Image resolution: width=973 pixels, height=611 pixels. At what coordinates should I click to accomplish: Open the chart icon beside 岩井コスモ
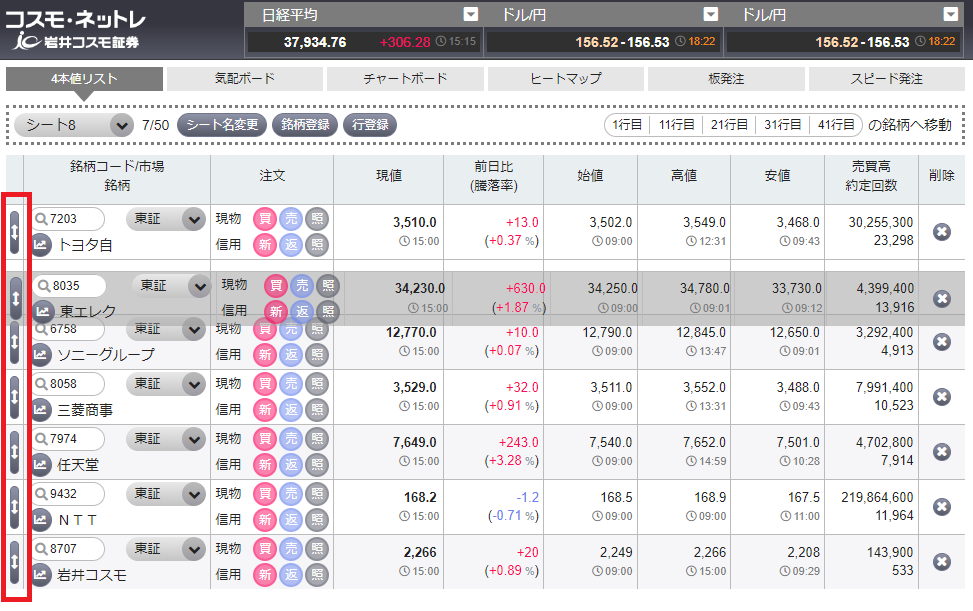(x=42, y=575)
